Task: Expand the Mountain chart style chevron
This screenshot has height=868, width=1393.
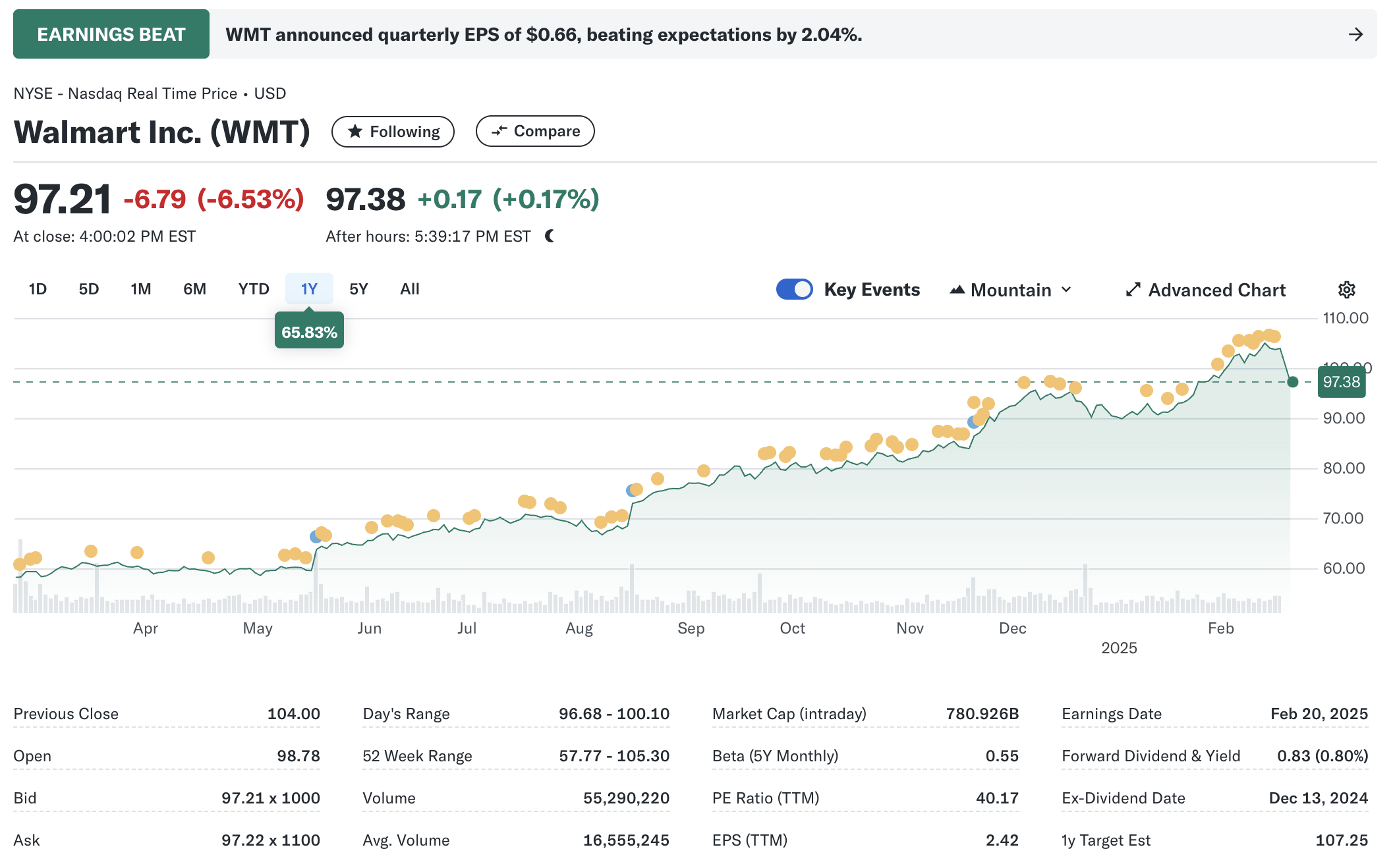Action: [1067, 290]
